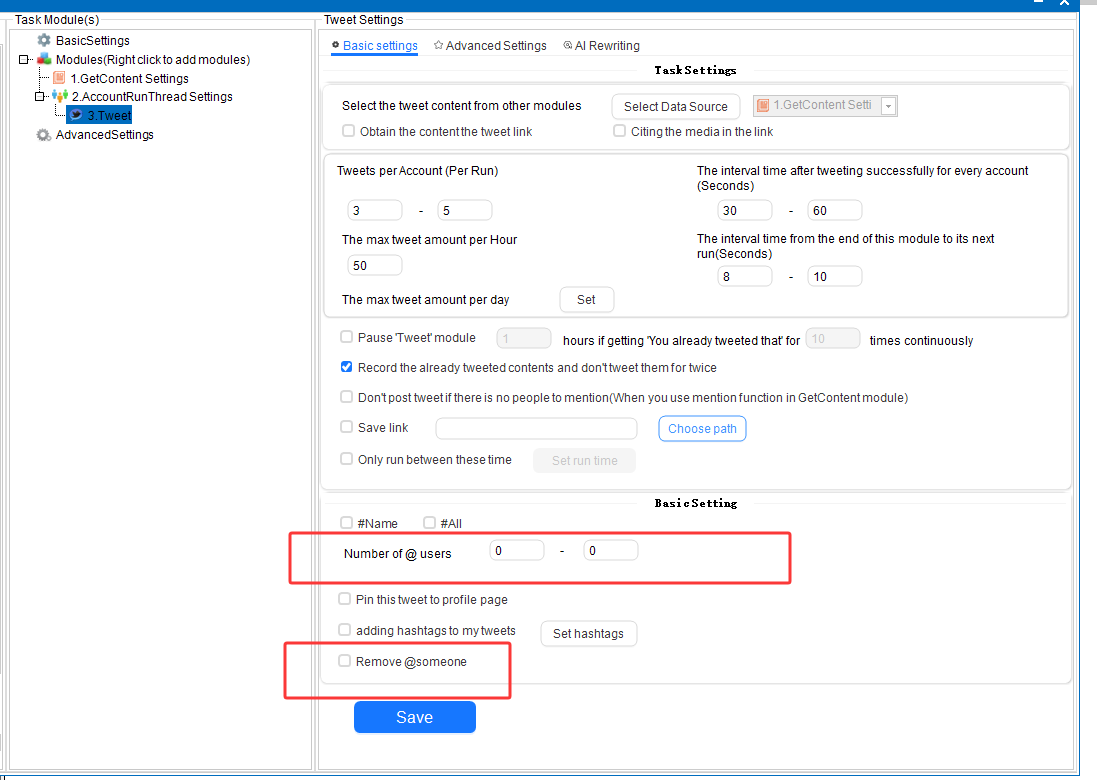Select 1.GetContent Settings tree item
Screen dimensions: 1097x780
click(x=129, y=78)
